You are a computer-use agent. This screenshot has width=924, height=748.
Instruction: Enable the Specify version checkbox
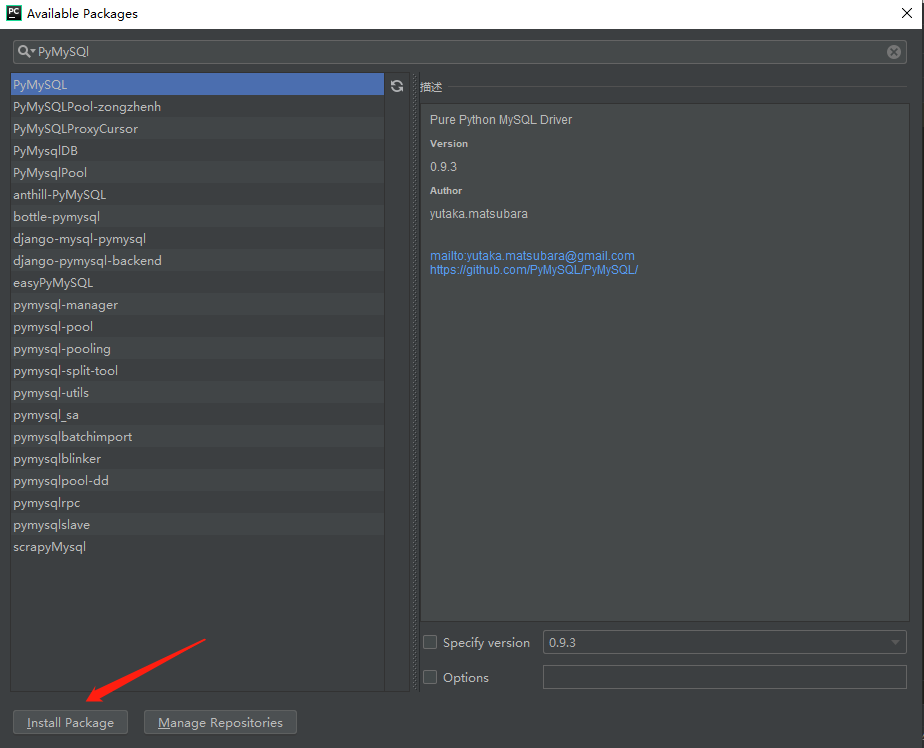(x=430, y=642)
